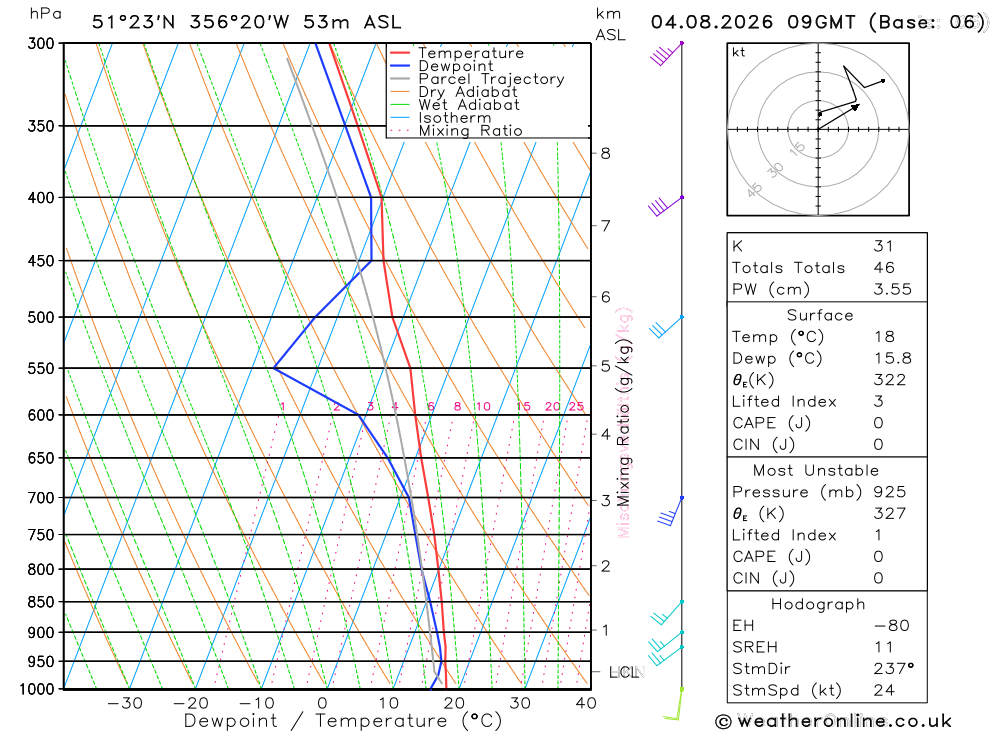
Task: Click the hodograph 'kt' unit label
Action: click(739, 52)
